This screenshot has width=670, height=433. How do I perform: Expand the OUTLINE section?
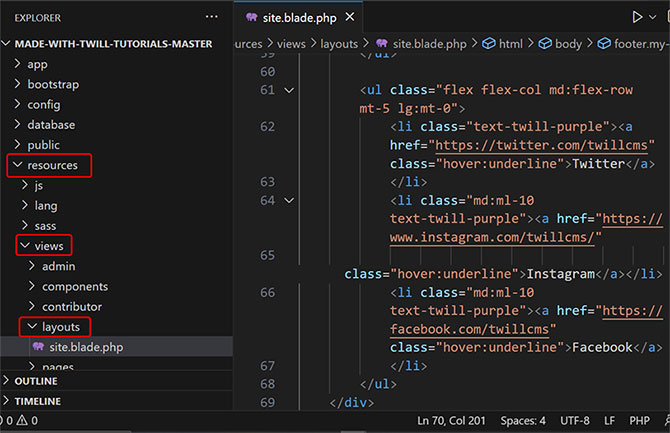(36, 381)
